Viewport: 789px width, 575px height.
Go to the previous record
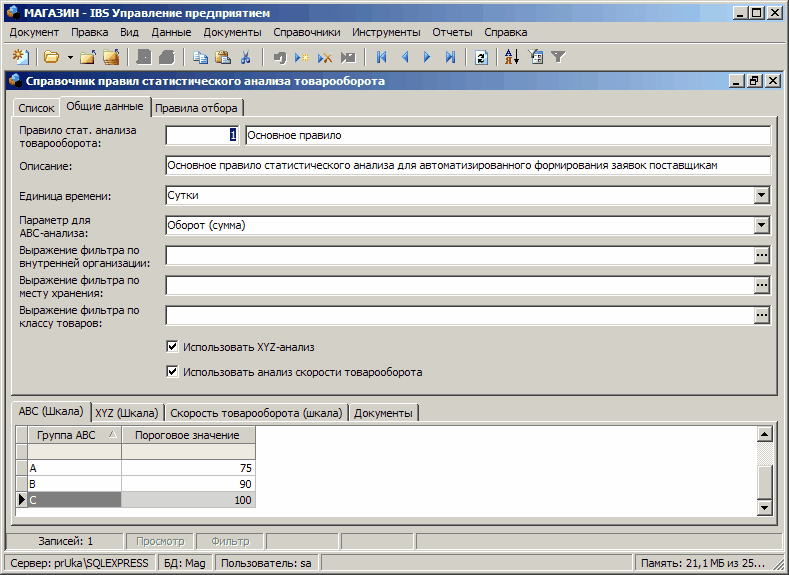pos(405,57)
